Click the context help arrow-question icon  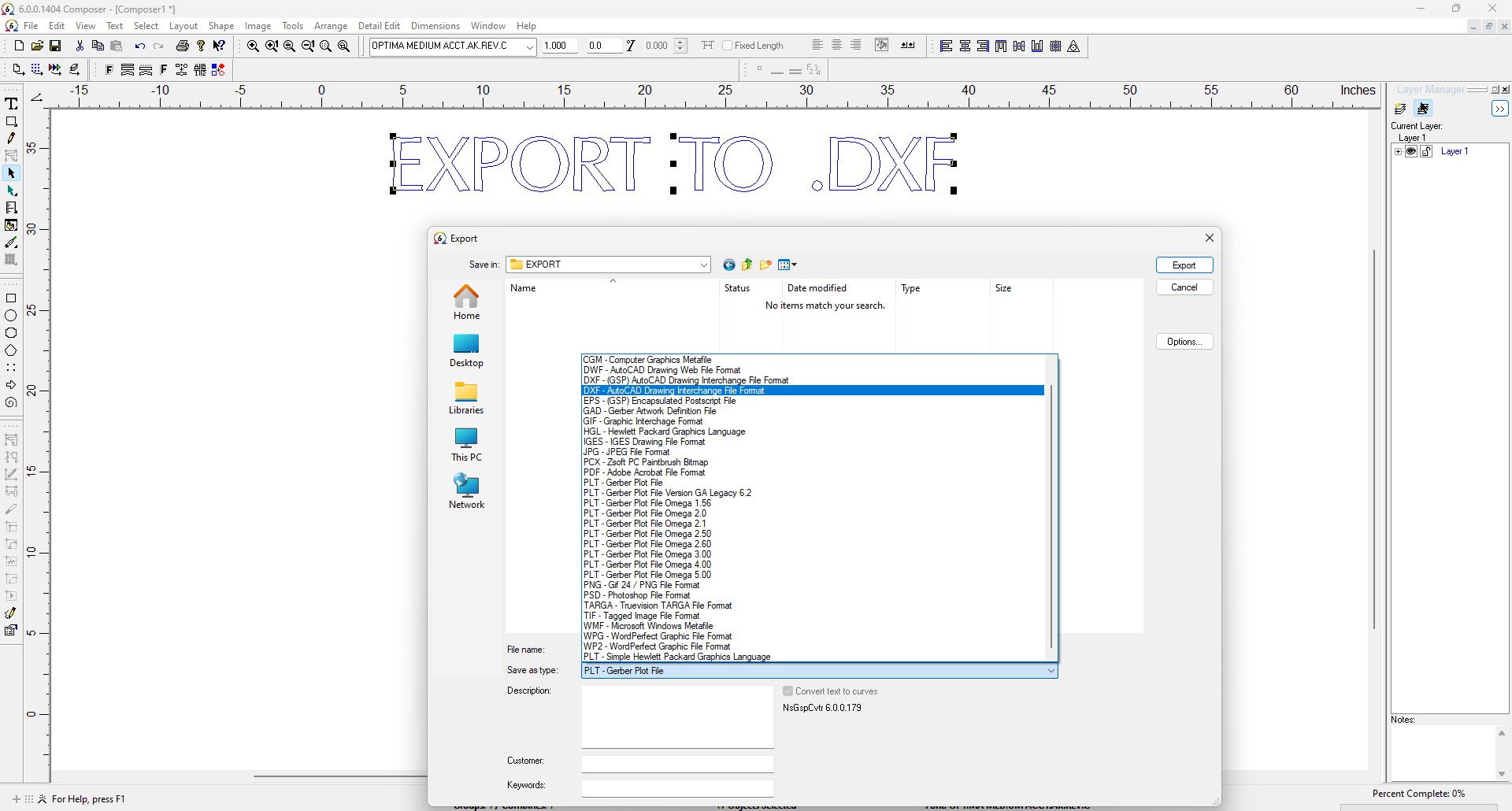219,46
